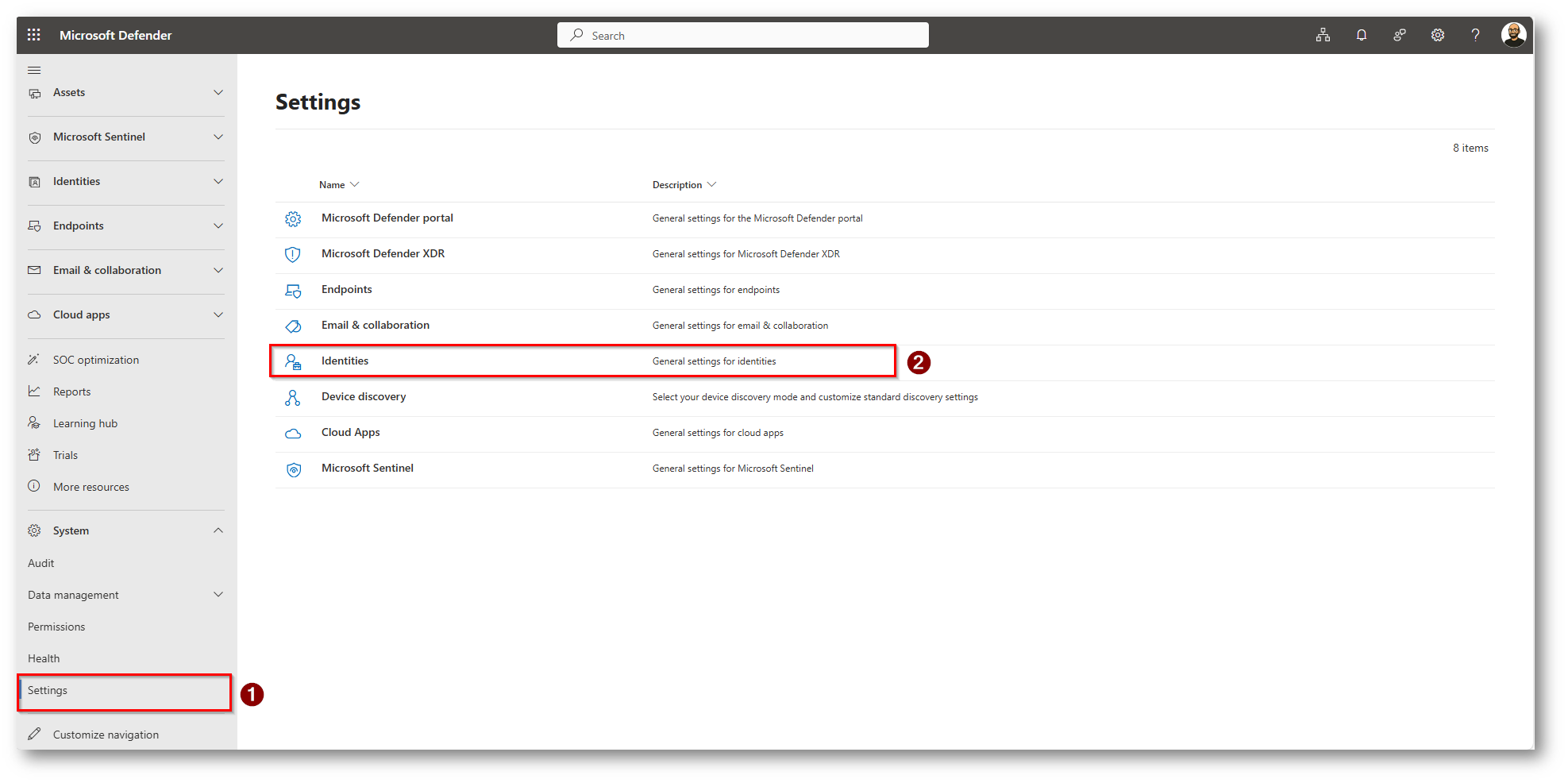Open More resources in navigation

(x=91, y=487)
